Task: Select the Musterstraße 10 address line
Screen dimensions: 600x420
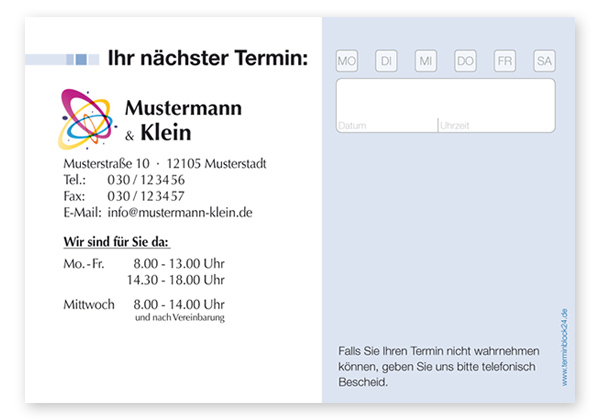Action: coord(164,163)
